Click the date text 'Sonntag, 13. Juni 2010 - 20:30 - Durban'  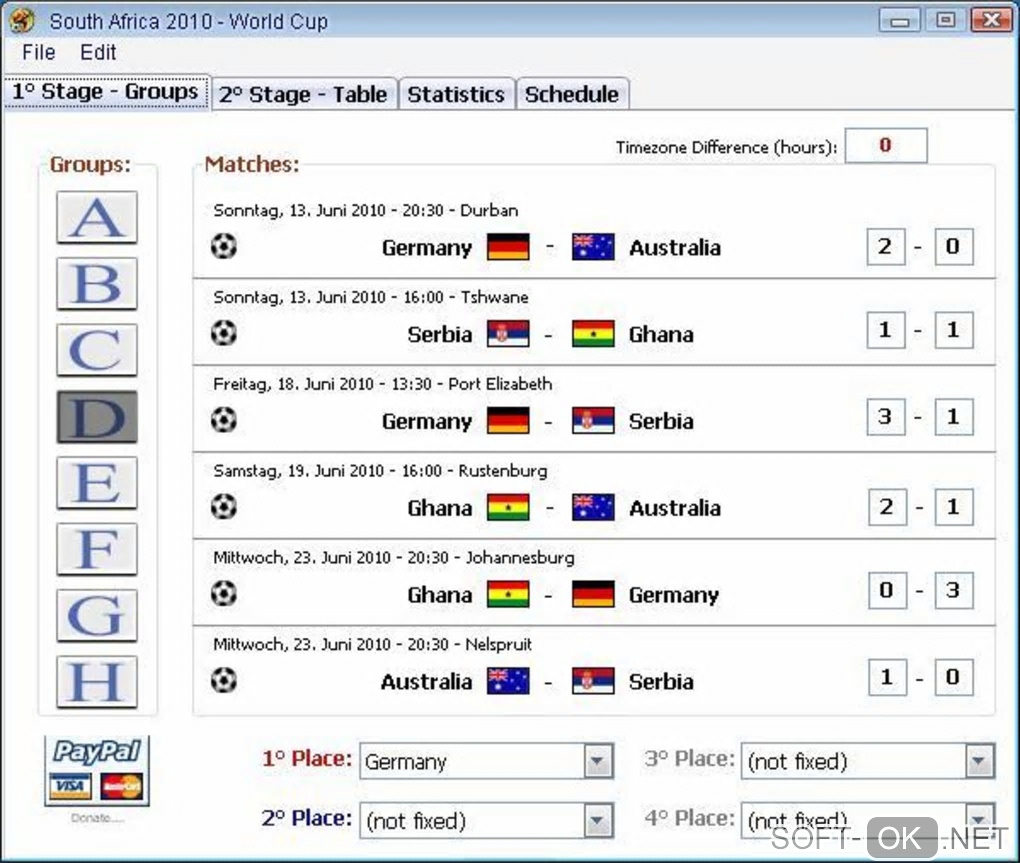366,211
